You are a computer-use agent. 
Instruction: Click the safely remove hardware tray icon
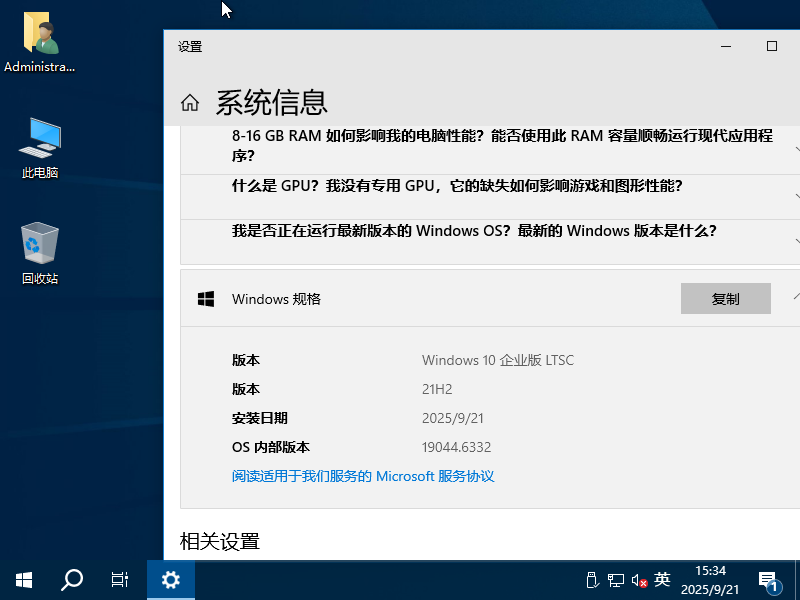(x=593, y=579)
